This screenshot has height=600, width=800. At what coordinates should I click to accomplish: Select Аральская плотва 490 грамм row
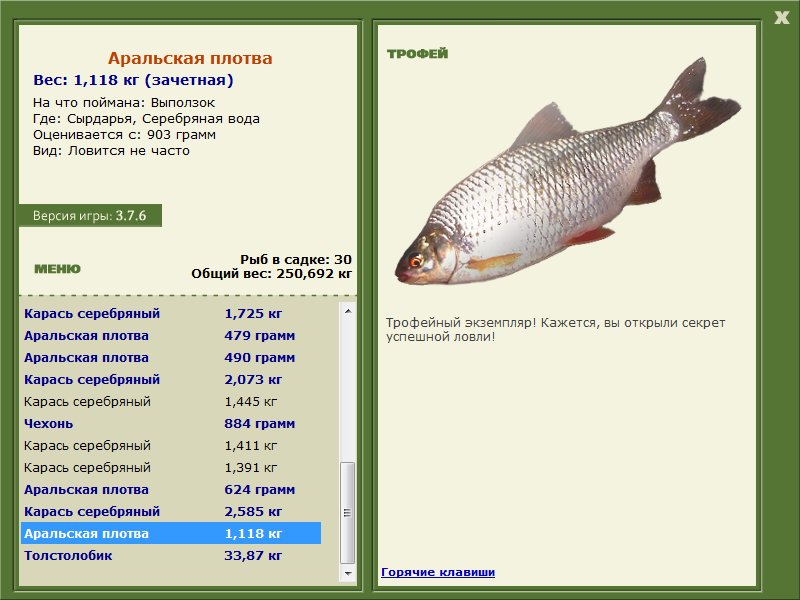pyautogui.click(x=171, y=357)
